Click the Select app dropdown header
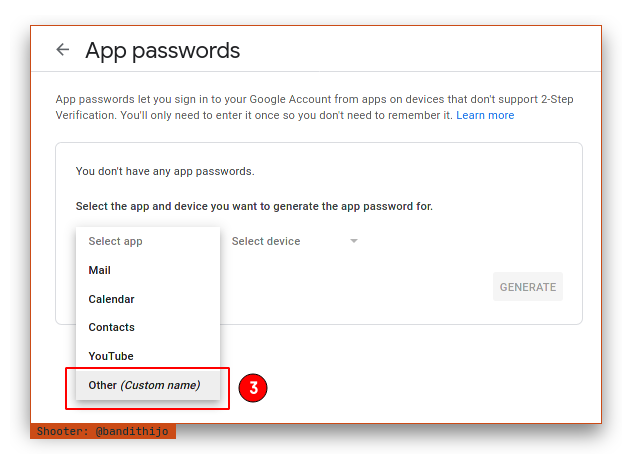This screenshot has height=459, width=632. [115, 241]
